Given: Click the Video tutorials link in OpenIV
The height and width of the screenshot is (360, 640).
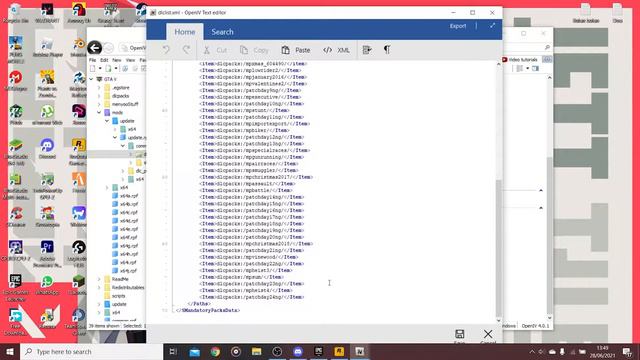Looking at the screenshot, I should point(520,60).
